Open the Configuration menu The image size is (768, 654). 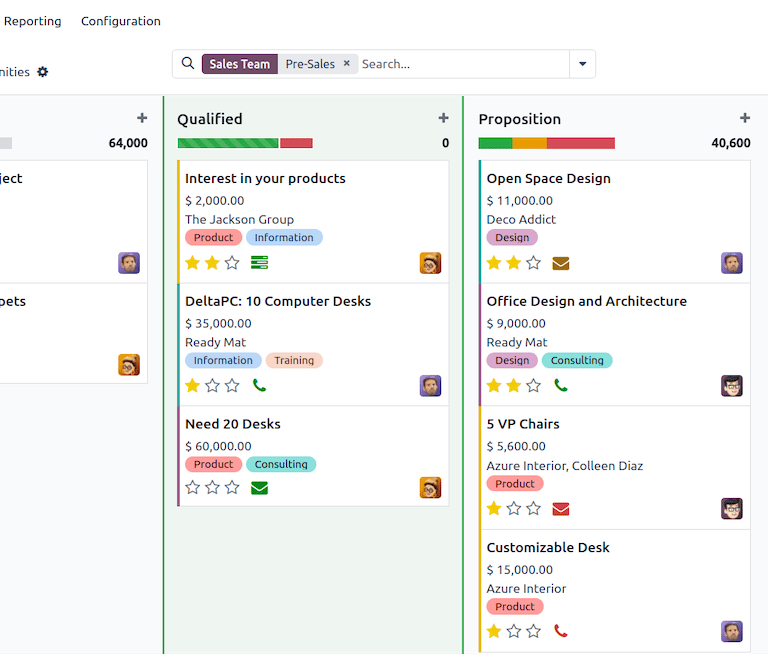[x=120, y=21]
